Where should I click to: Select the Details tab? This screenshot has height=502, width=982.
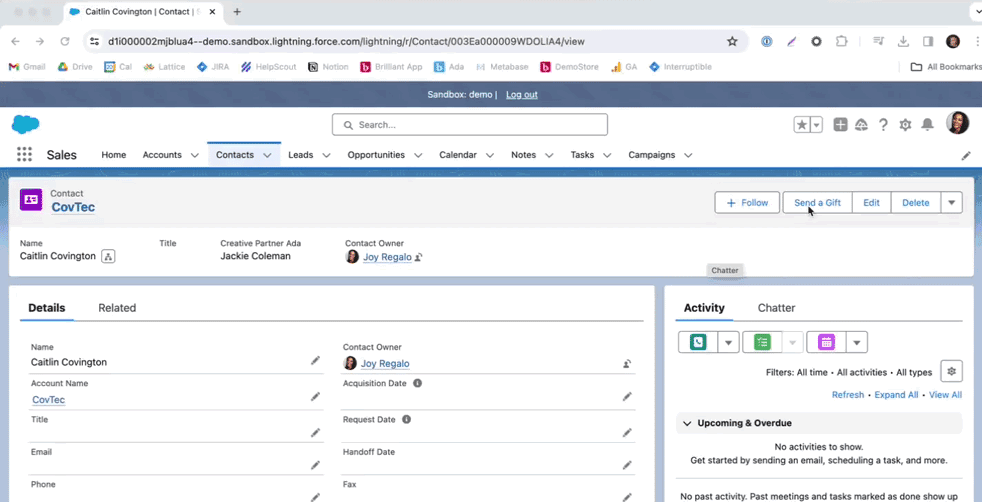click(x=47, y=308)
